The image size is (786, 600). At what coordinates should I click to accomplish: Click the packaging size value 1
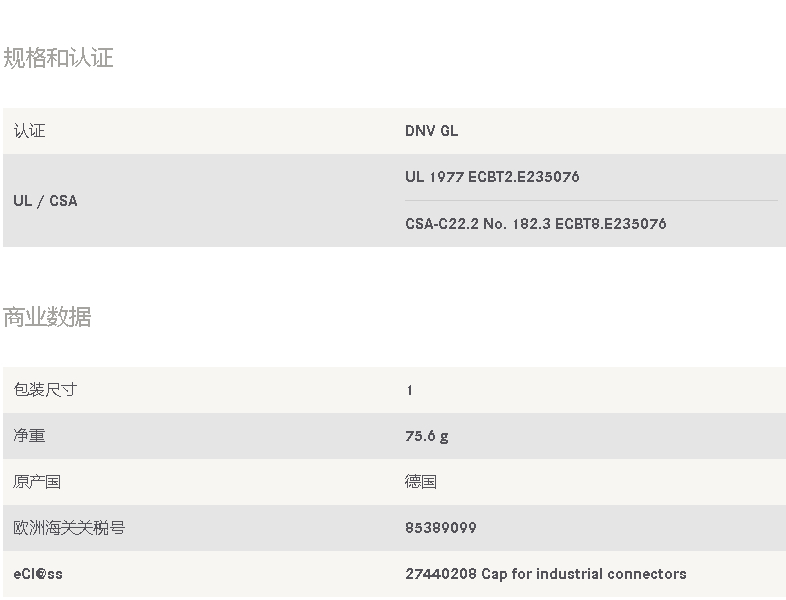tap(410, 390)
